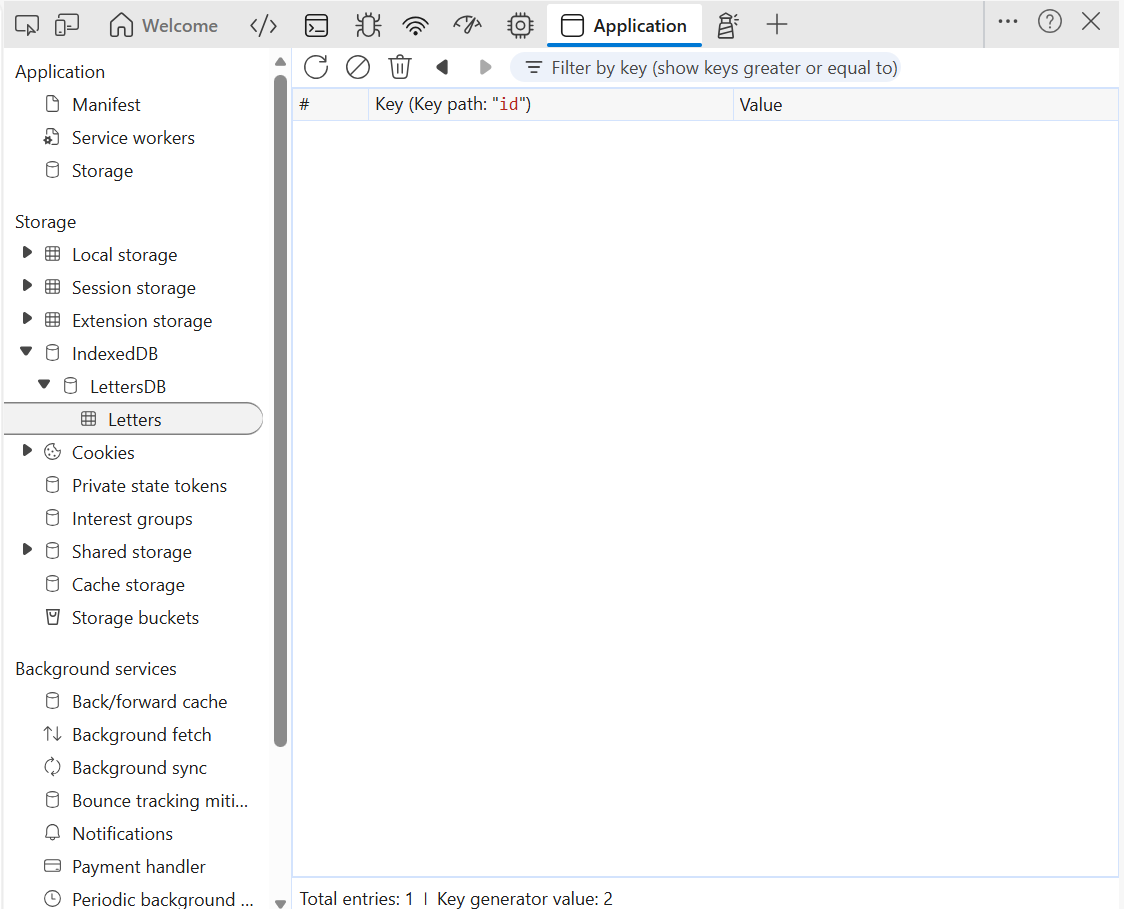Open Background sync
Viewport: 1124px width, 909px height.
coord(139,767)
